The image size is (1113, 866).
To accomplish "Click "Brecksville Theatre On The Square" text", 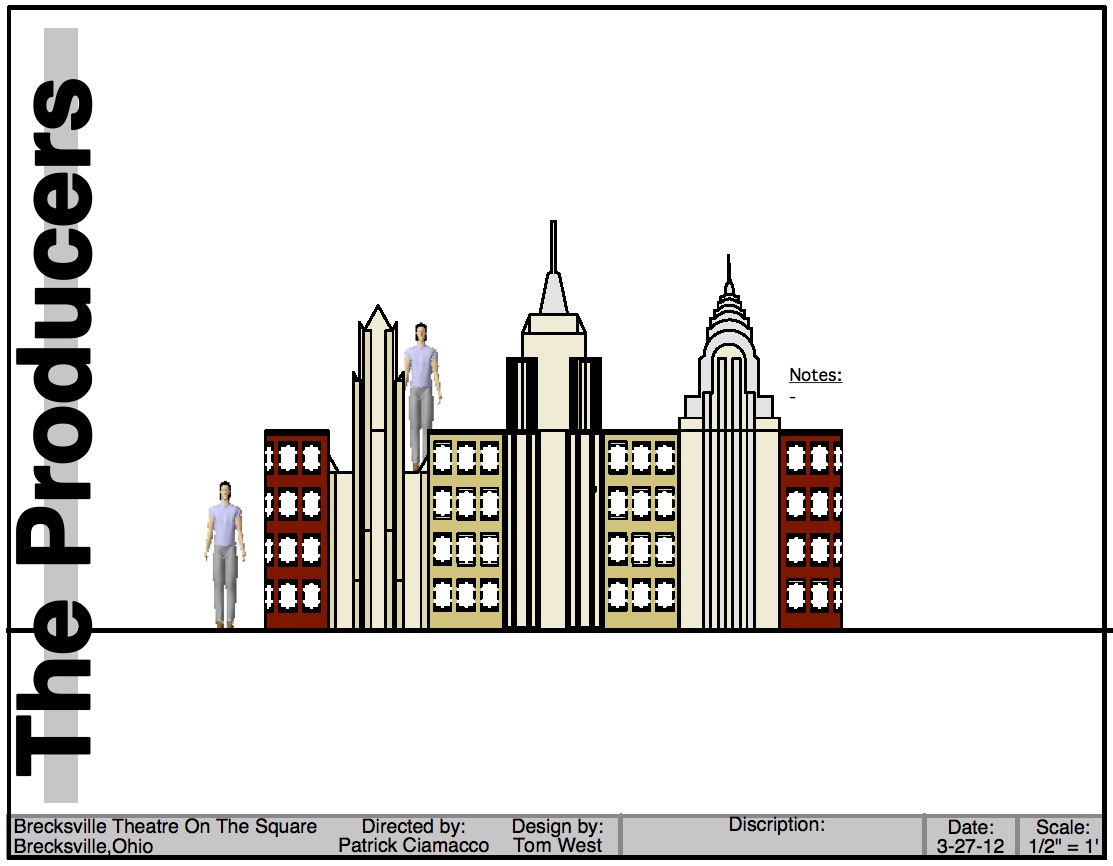I will [x=165, y=827].
